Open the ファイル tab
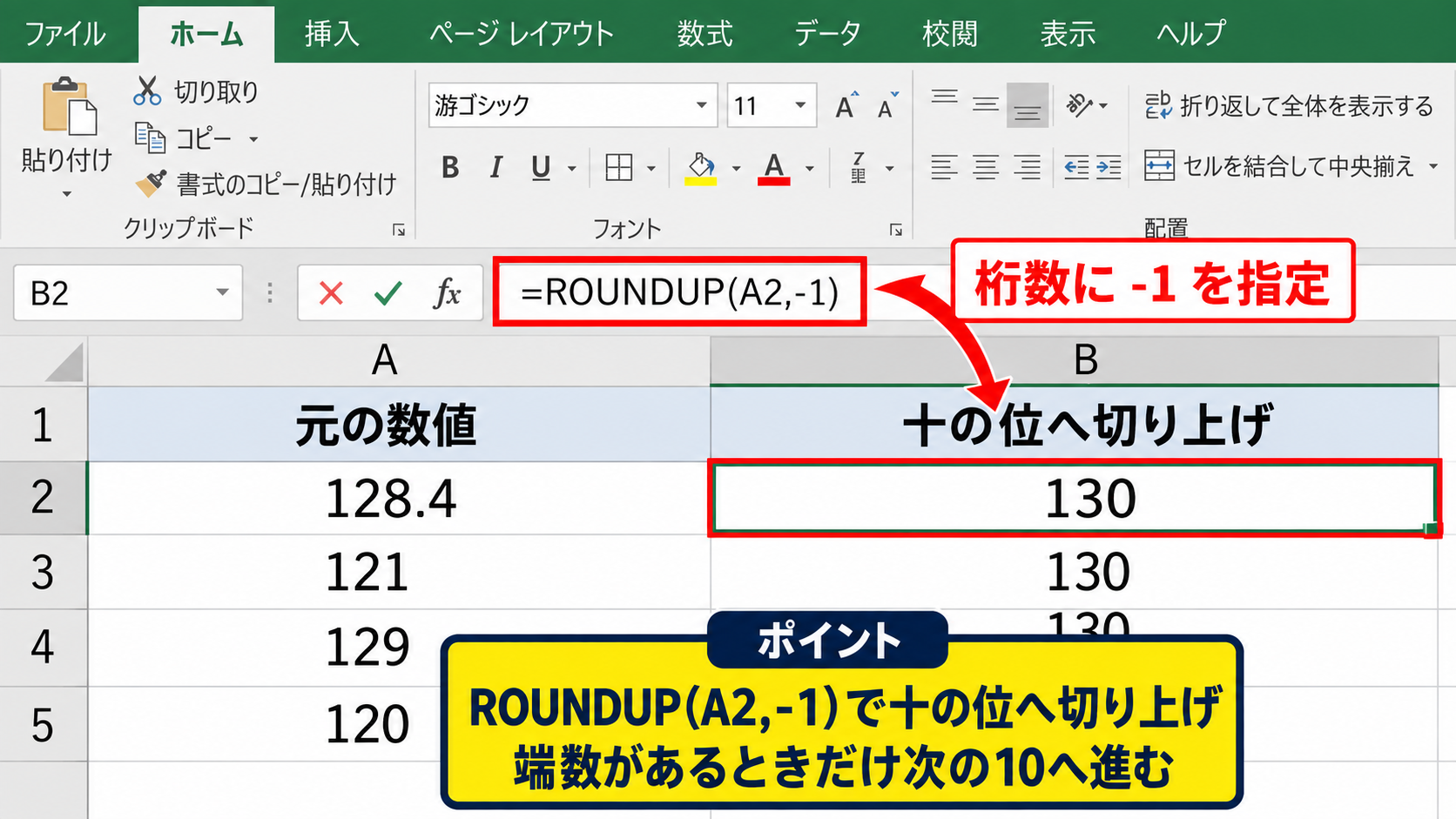Screen dimensions: 1456x819 coord(65,34)
